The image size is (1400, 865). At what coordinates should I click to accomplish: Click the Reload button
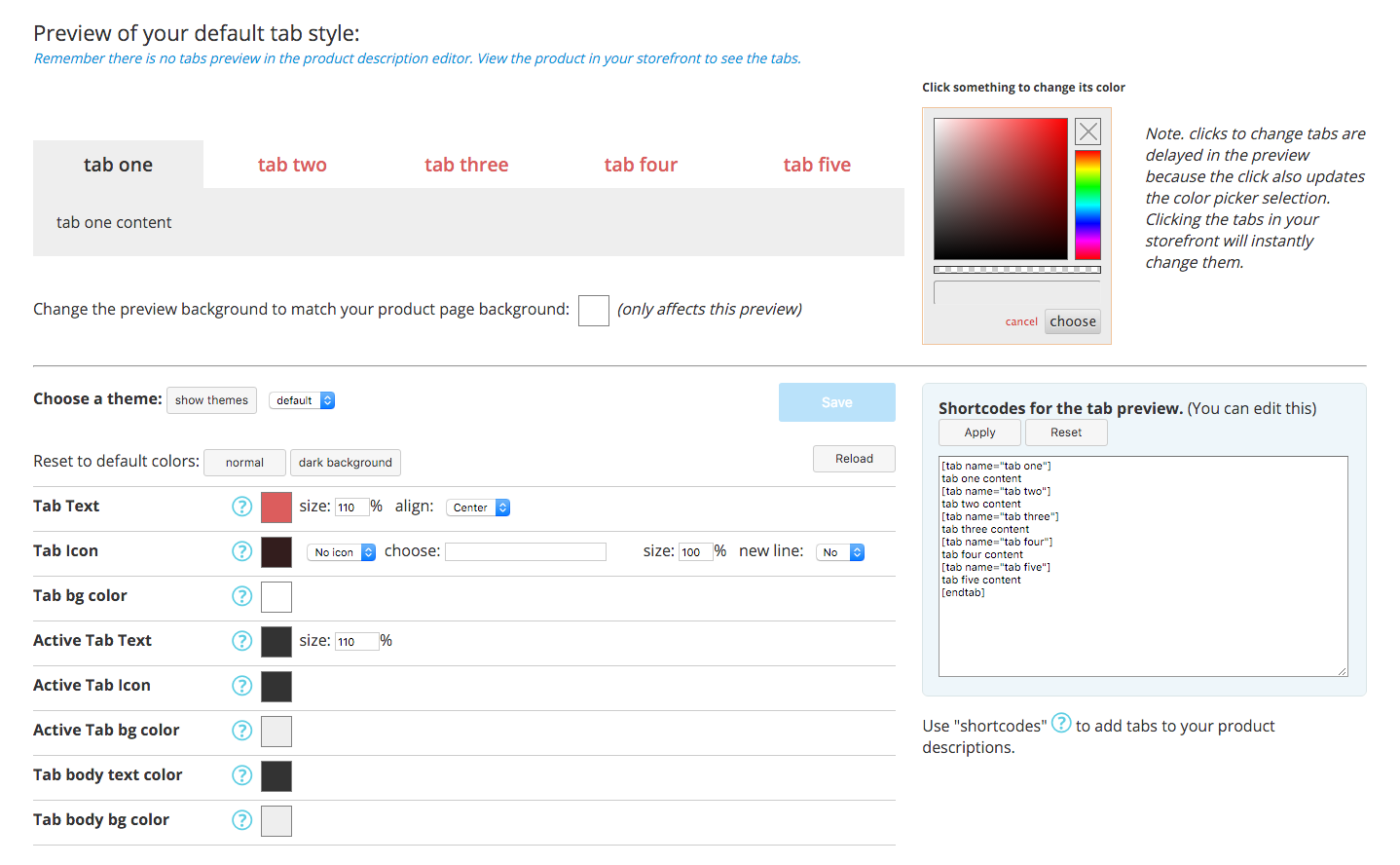pyautogui.click(x=854, y=459)
